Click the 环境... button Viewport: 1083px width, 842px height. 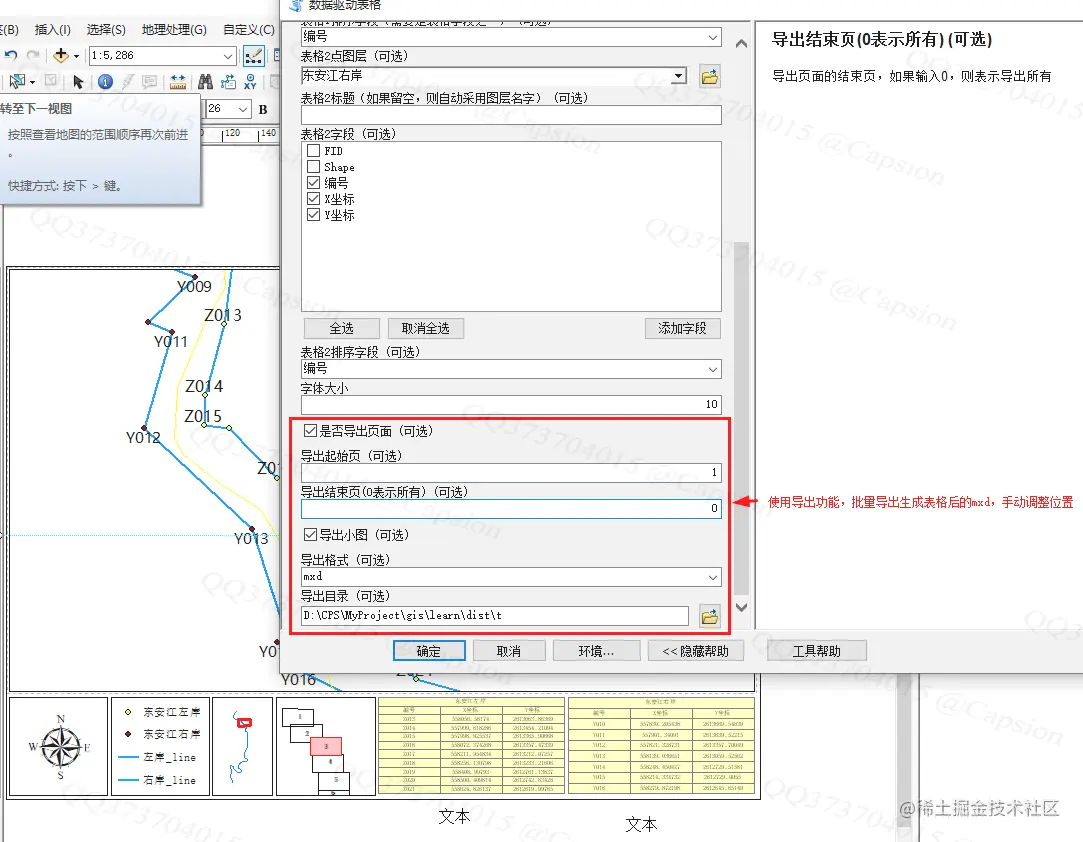(x=596, y=651)
